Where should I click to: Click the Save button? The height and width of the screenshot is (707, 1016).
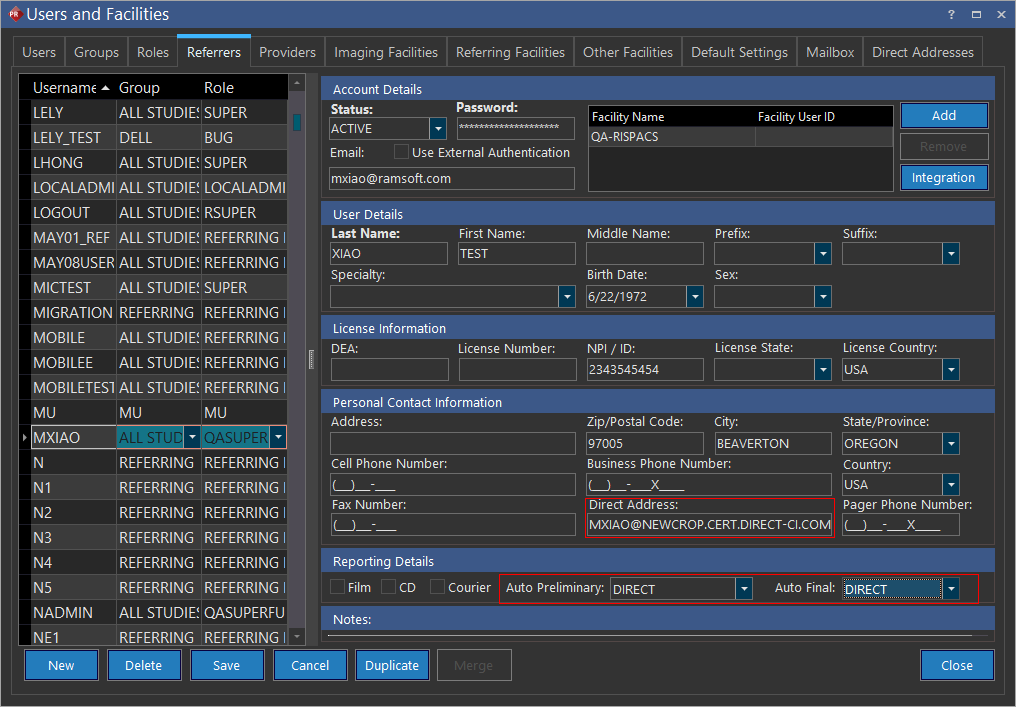coord(227,665)
